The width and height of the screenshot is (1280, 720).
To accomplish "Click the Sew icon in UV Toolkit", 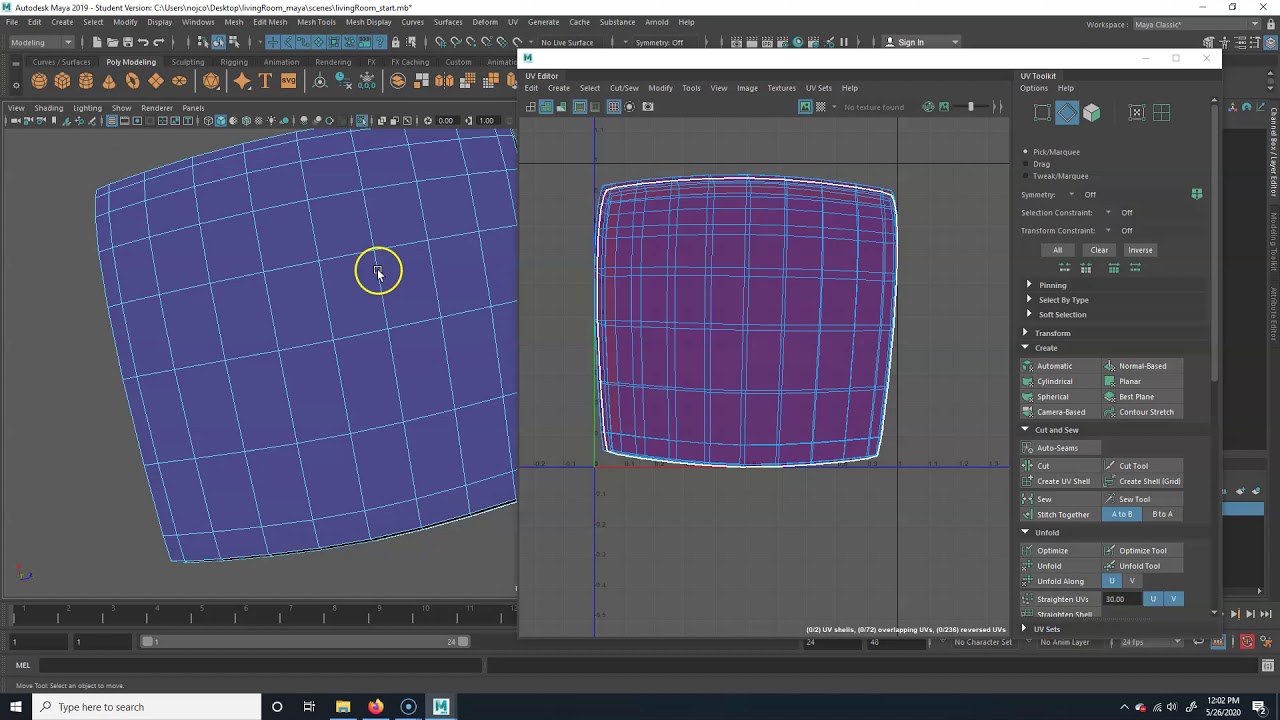I will click(x=1028, y=499).
